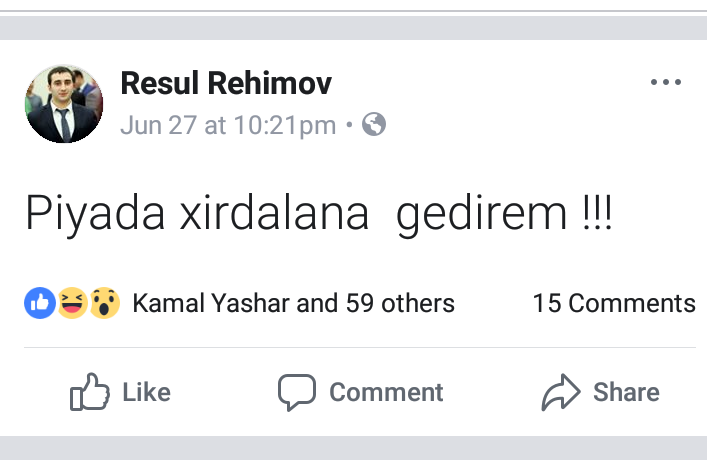Image resolution: width=707 pixels, height=464 pixels.
Task: Click the globe public privacy icon
Action: 374,125
